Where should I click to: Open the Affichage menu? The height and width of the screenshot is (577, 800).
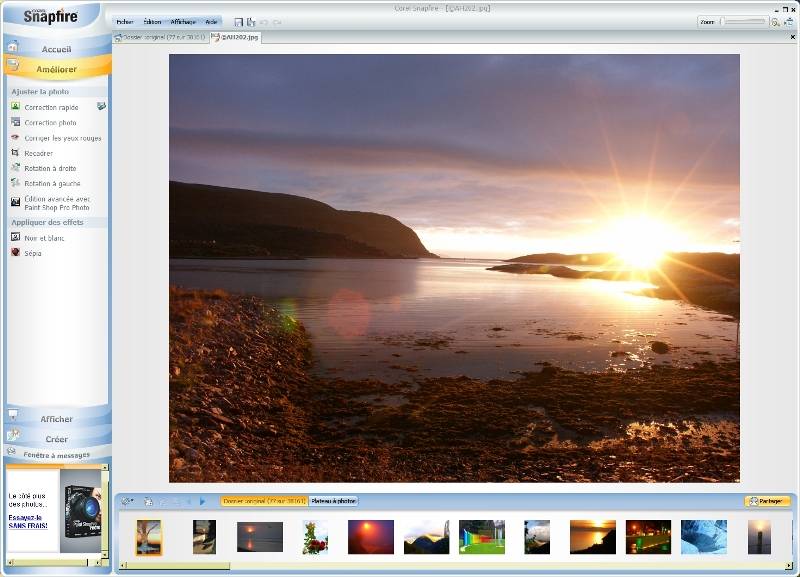coord(183,22)
